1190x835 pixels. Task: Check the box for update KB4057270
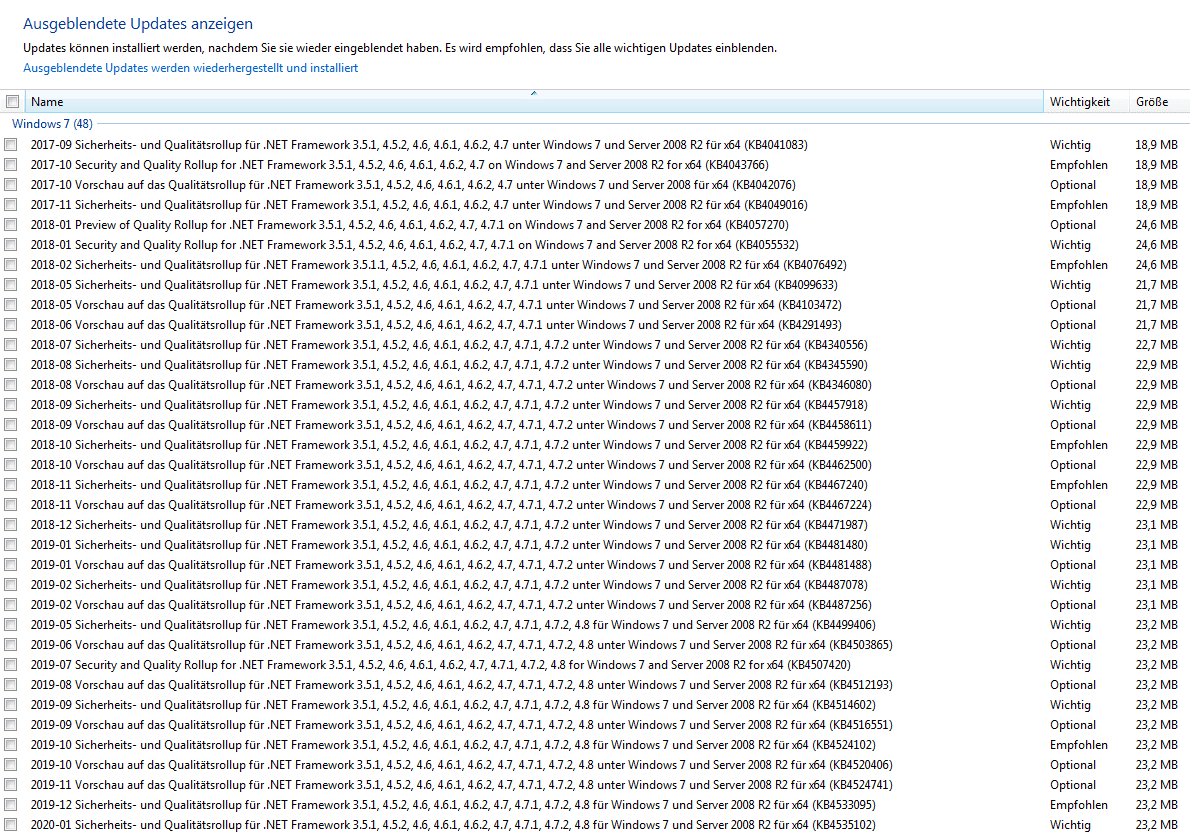click(11, 225)
